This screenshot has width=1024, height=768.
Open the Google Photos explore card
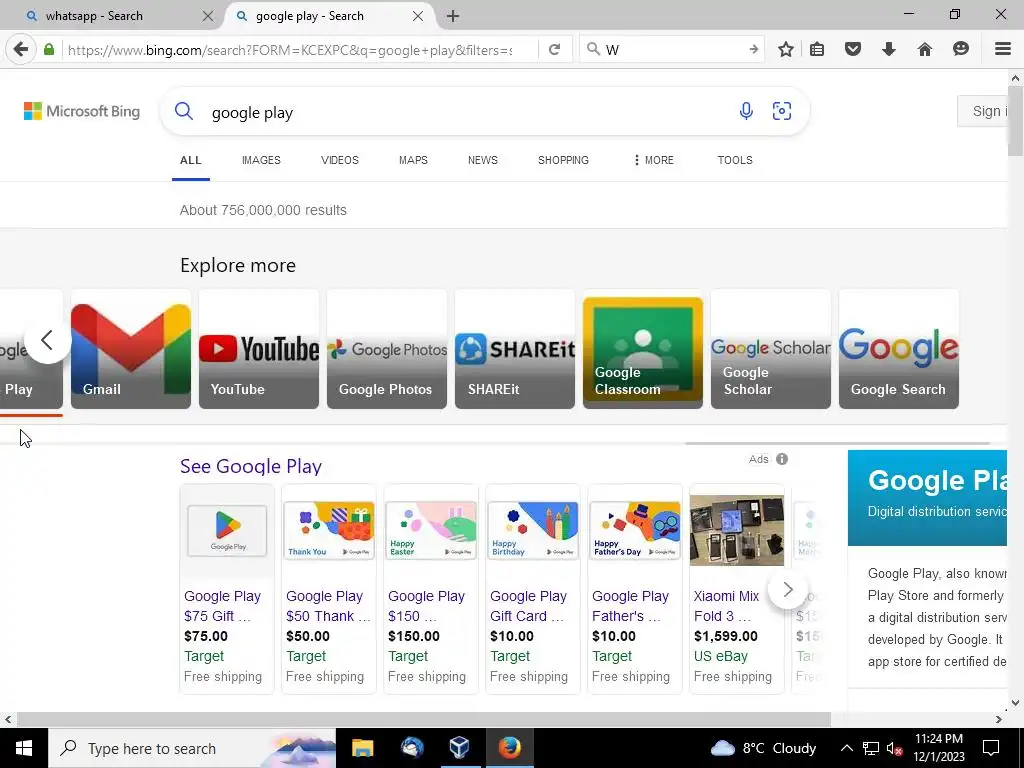pos(387,349)
